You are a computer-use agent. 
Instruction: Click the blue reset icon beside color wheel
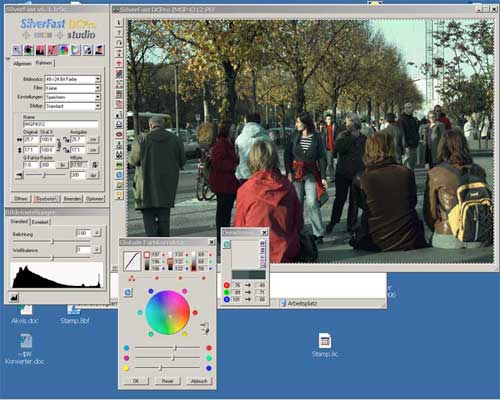click(x=128, y=293)
